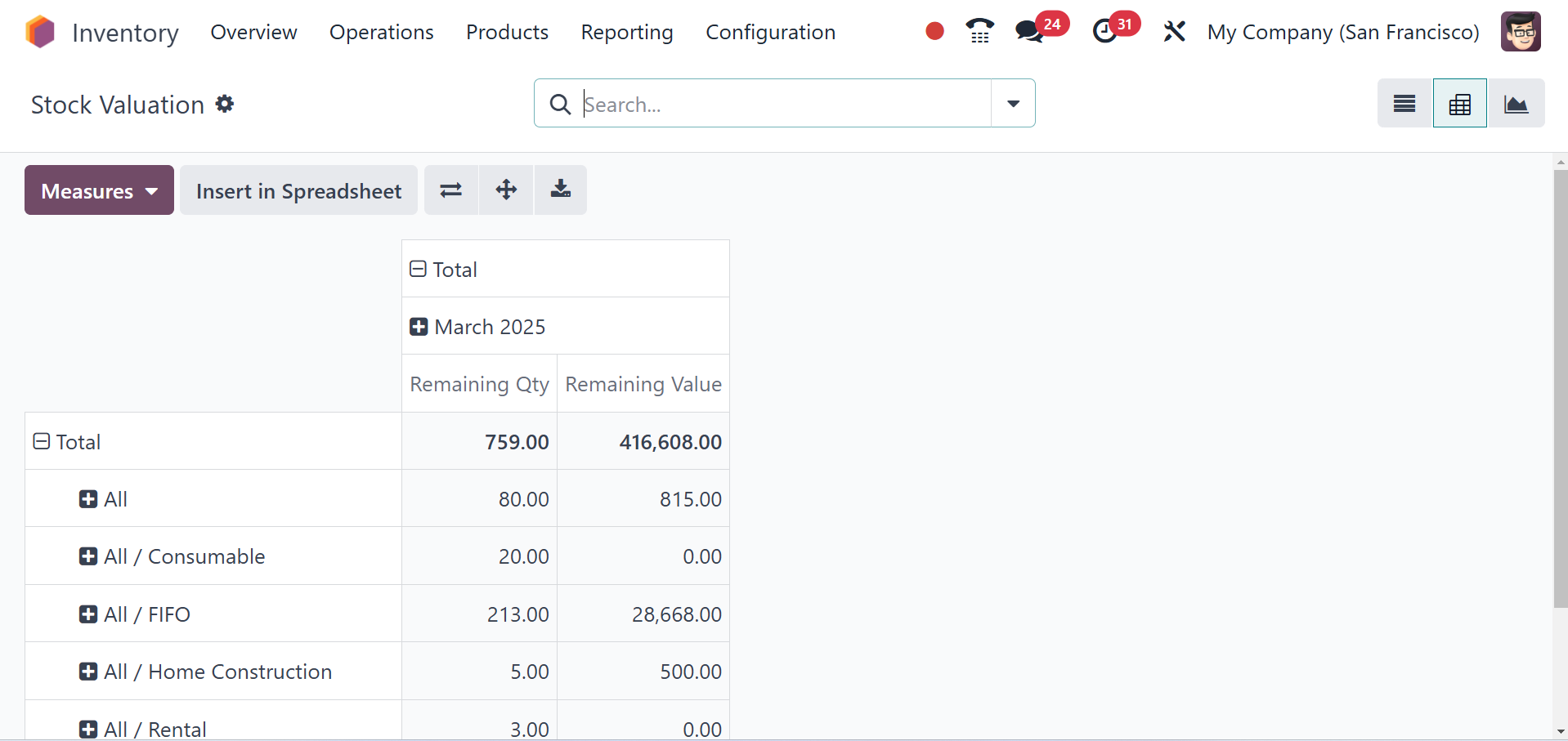
Task: Open the wrench debug tools icon
Action: point(1174,31)
